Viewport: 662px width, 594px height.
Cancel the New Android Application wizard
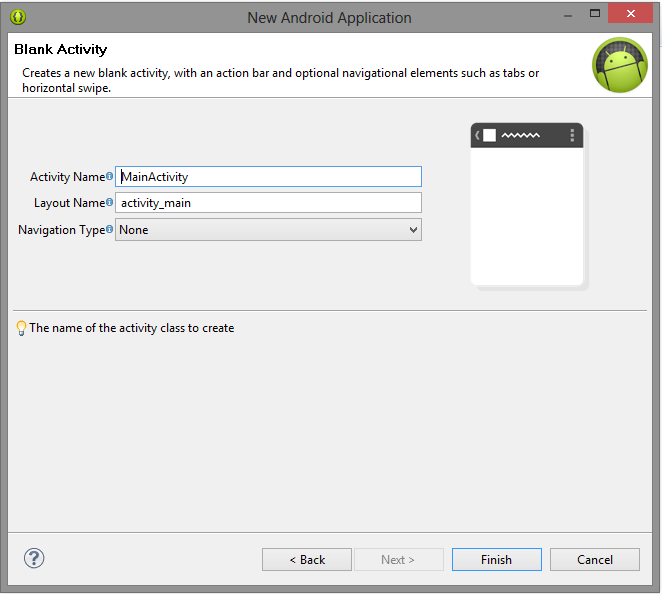594,559
